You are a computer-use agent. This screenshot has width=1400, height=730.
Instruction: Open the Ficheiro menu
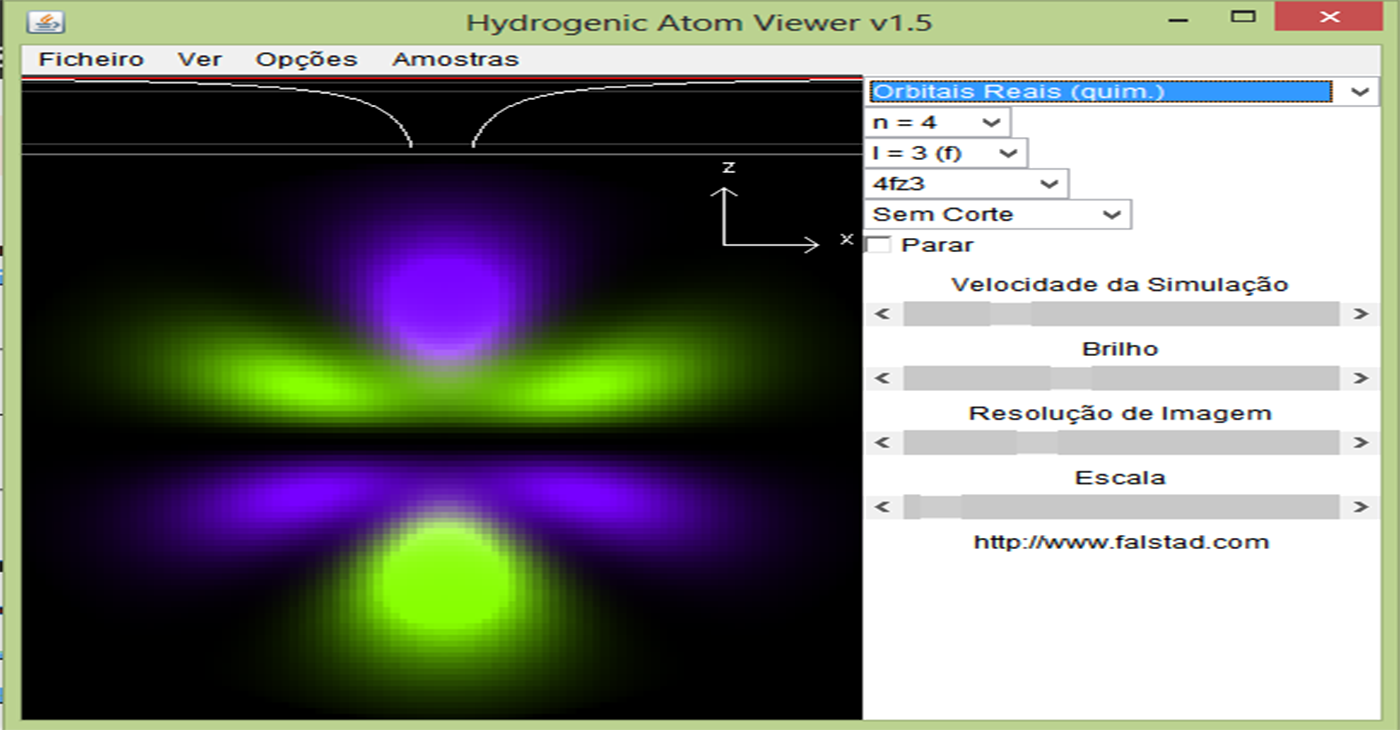click(x=91, y=59)
